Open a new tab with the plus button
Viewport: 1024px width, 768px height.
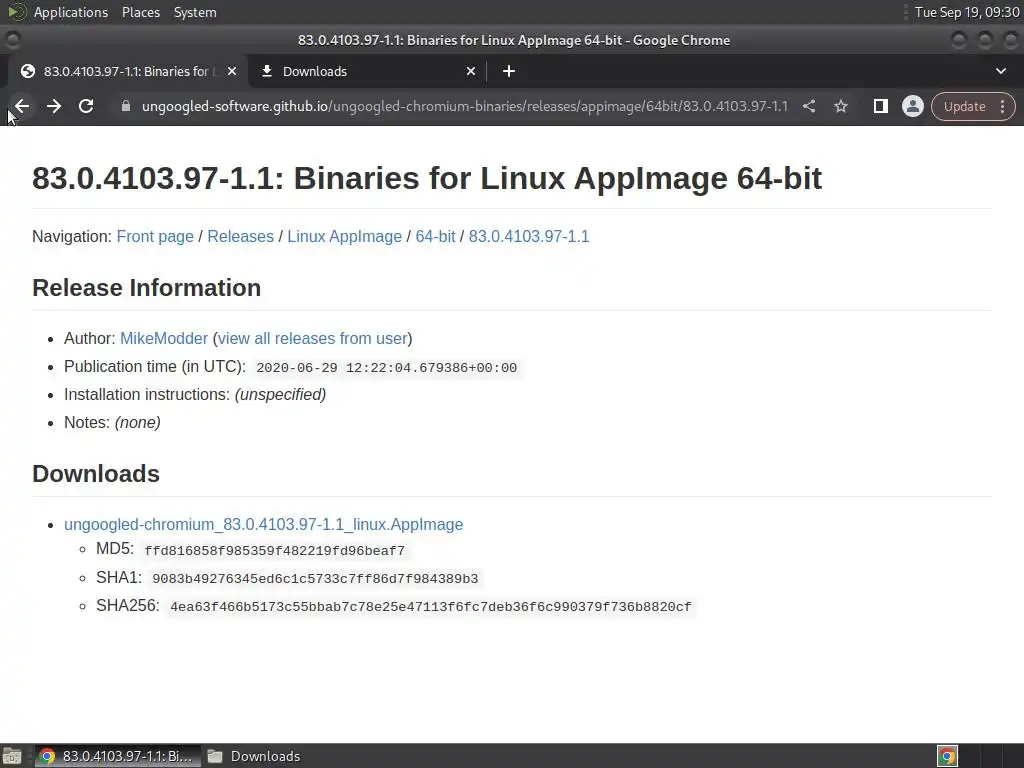click(x=509, y=71)
